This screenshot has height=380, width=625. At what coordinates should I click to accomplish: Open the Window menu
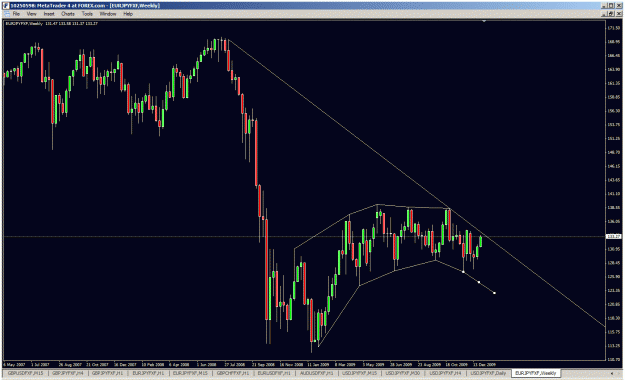(x=108, y=14)
